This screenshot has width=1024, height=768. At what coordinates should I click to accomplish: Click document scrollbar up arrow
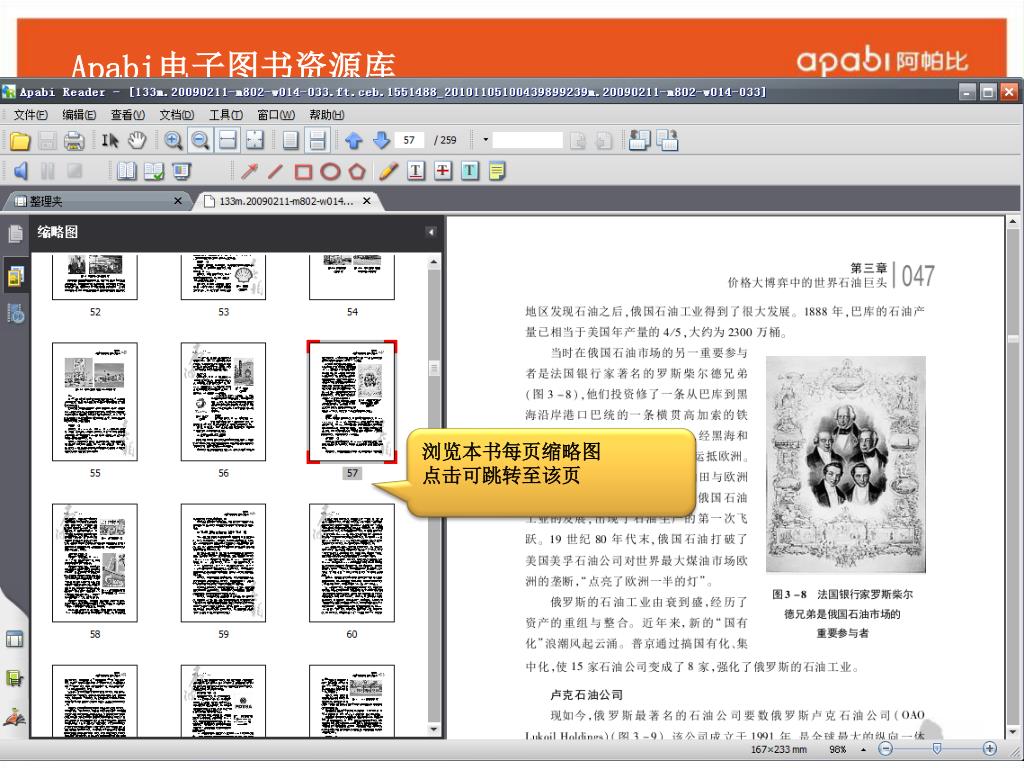click(1013, 222)
